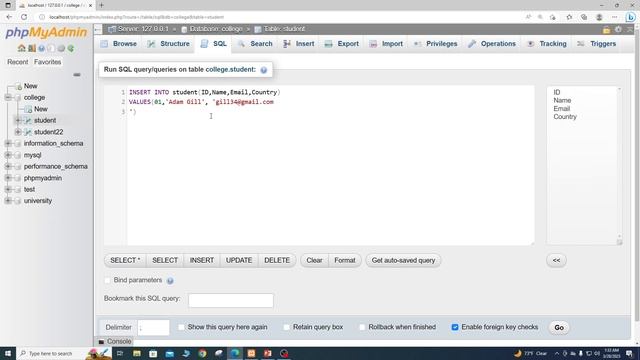
Task: Open the Export tab
Action: 342,44
